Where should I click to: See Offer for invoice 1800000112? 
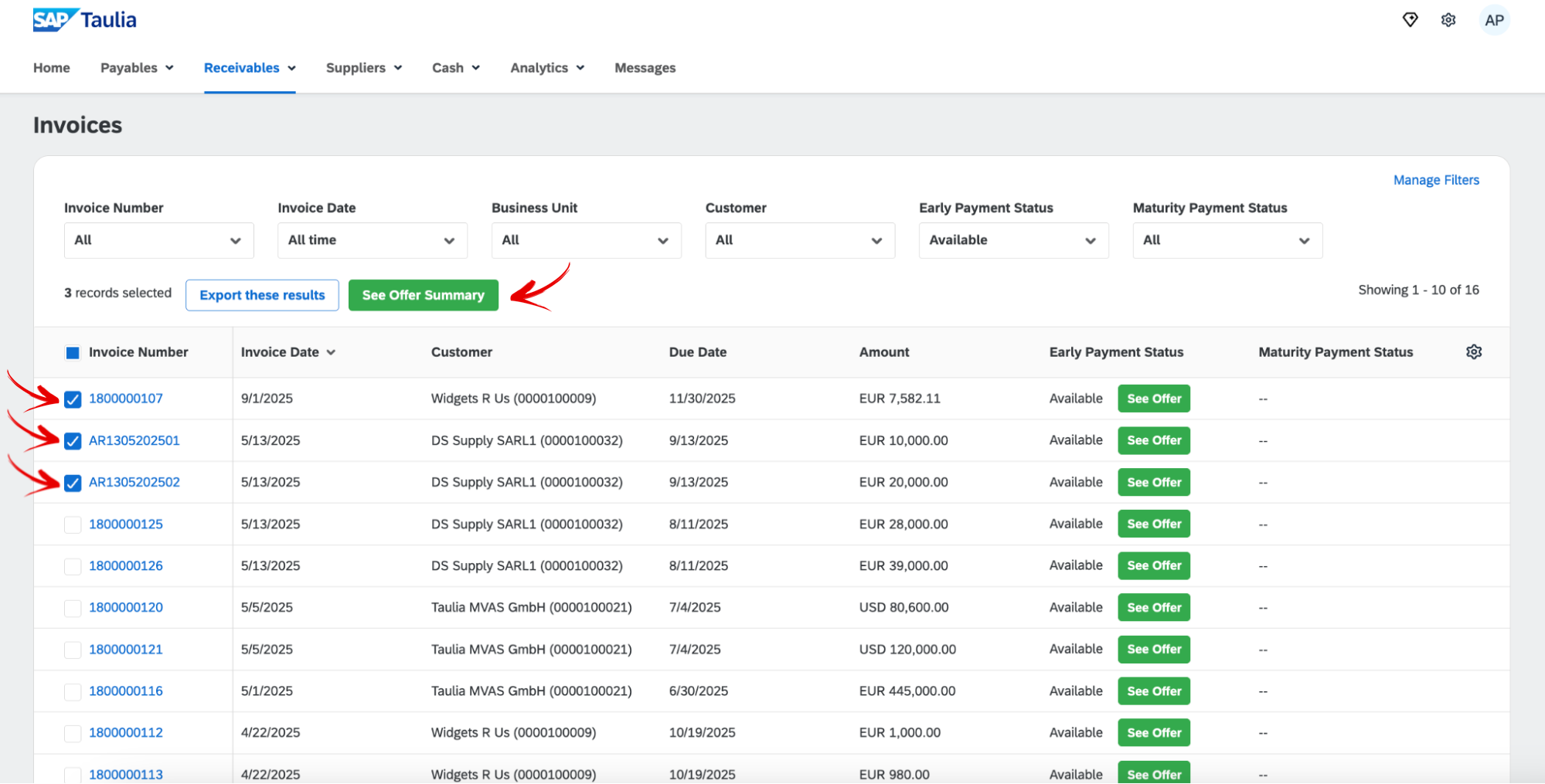(1154, 732)
